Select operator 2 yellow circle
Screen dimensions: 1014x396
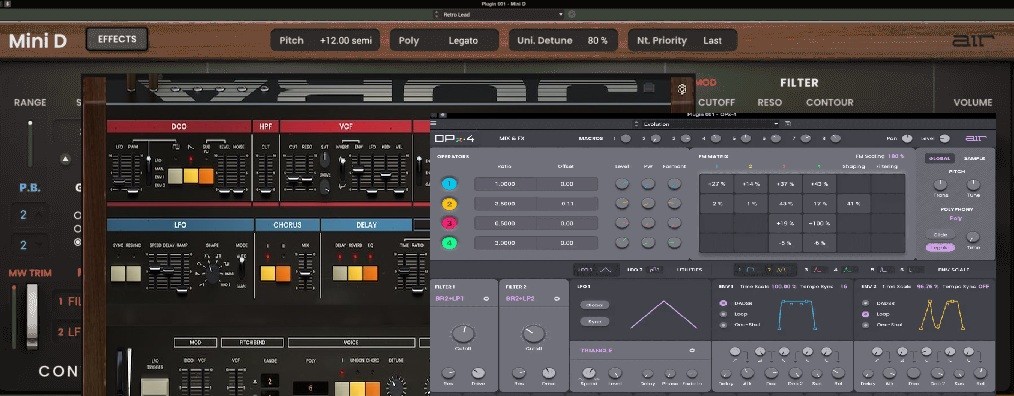[x=449, y=204]
